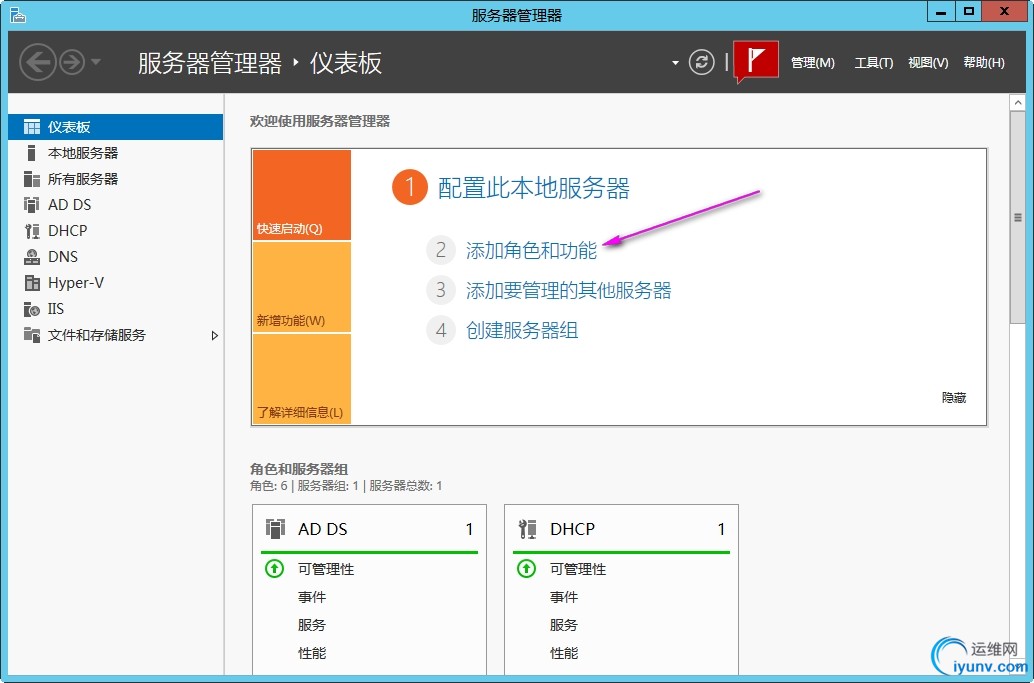Open the 帮助(H) menu
The height and width of the screenshot is (683, 1034).
pyautogui.click(x=984, y=63)
